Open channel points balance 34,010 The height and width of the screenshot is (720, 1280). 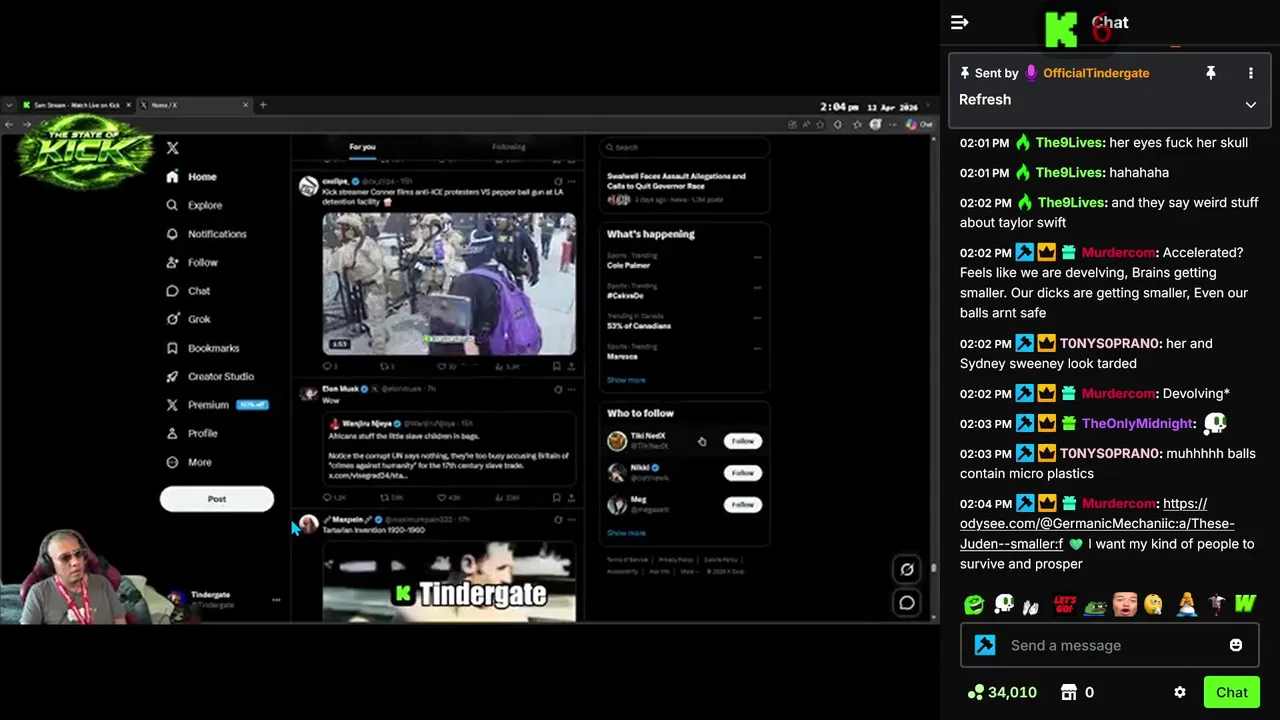[1002, 692]
